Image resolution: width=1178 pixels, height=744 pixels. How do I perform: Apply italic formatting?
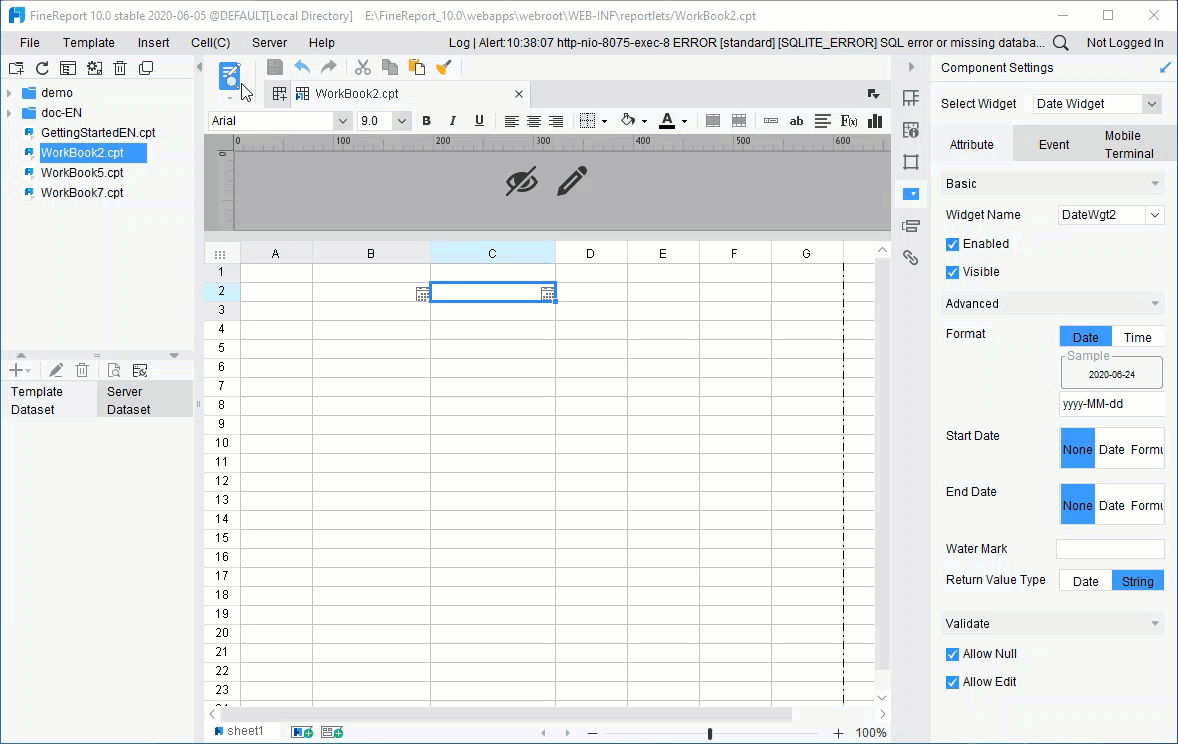click(452, 121)
